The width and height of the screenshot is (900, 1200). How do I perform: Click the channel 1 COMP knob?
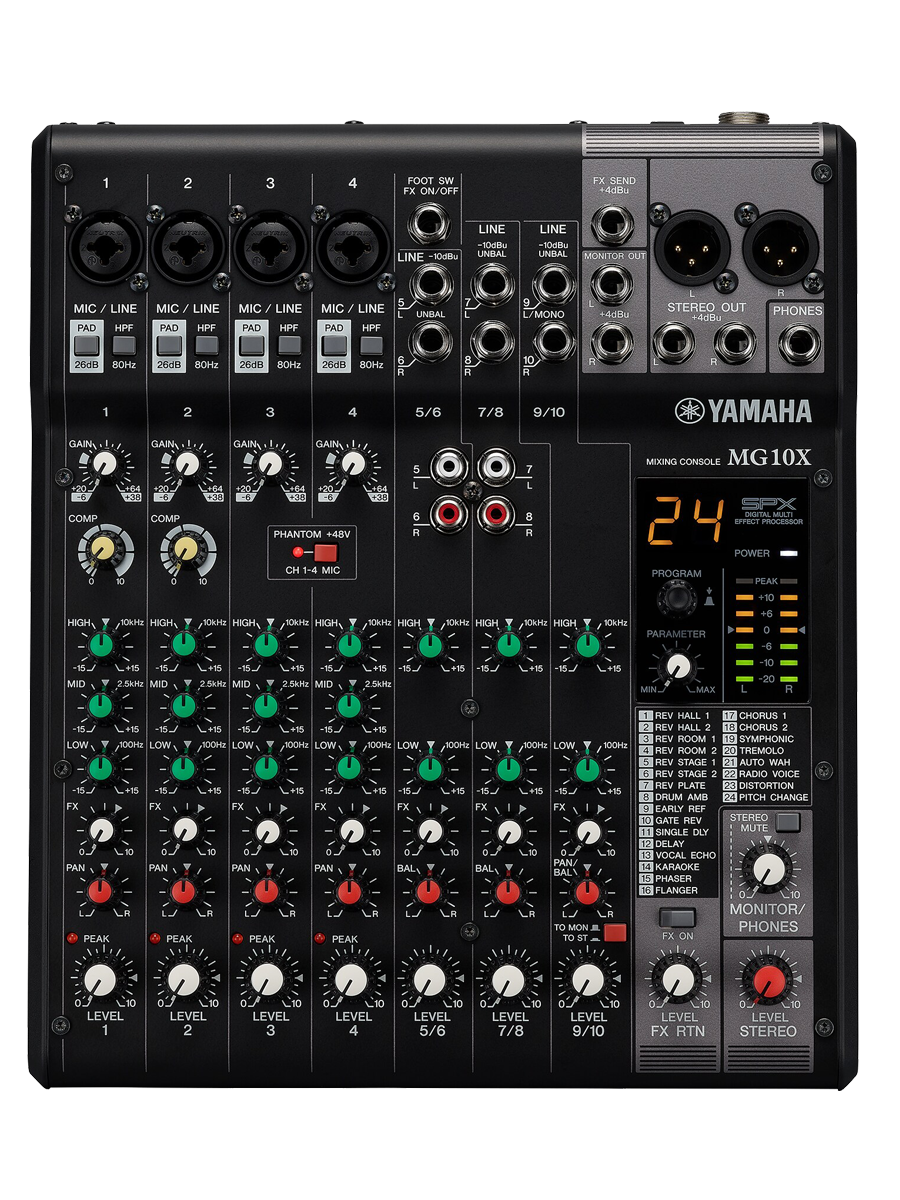tap(104, 550)
